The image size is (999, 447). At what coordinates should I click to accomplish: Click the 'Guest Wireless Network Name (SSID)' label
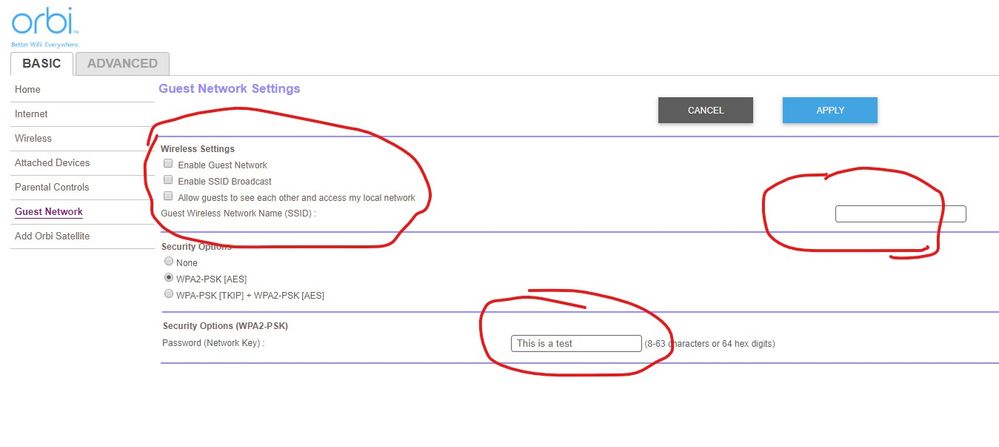pyautogui.click(x=239, y=214)
